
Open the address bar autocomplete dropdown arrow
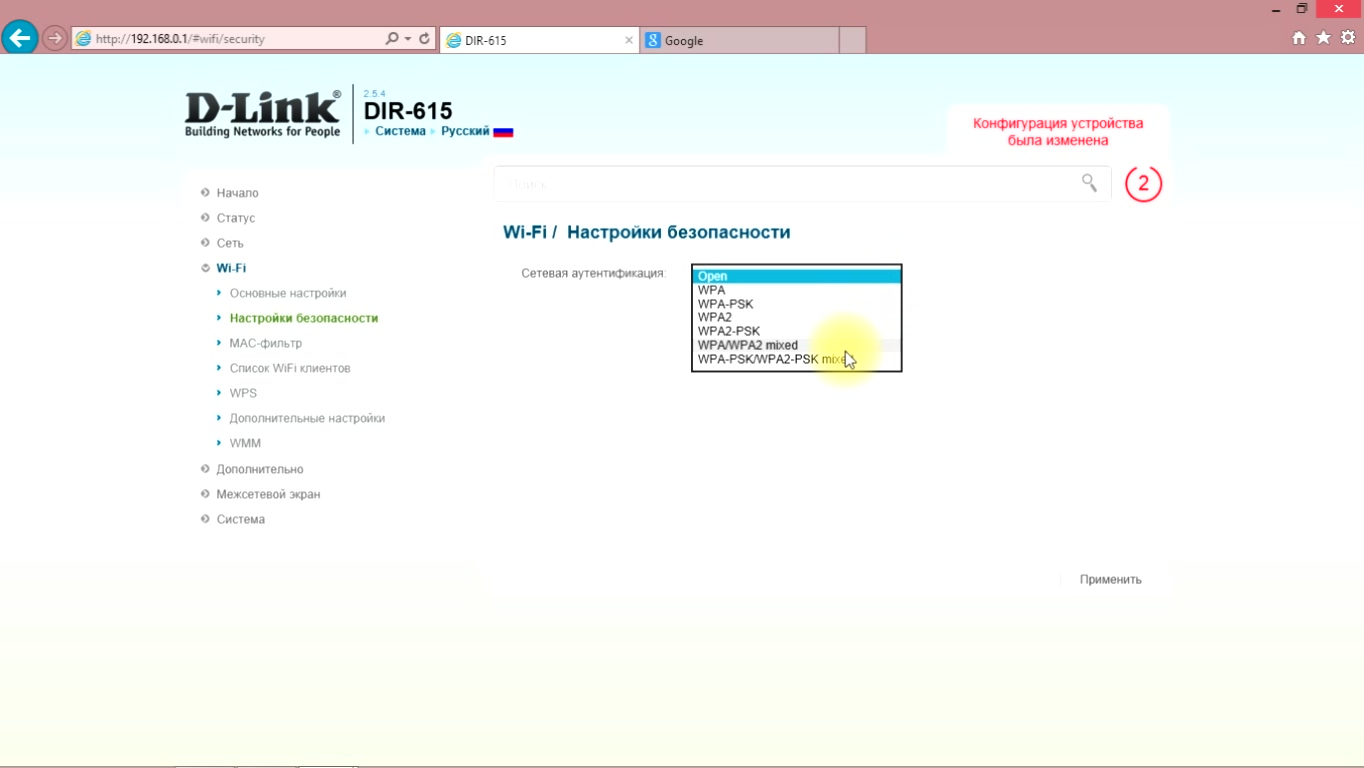pyautogui.click(x=408, y=39)
